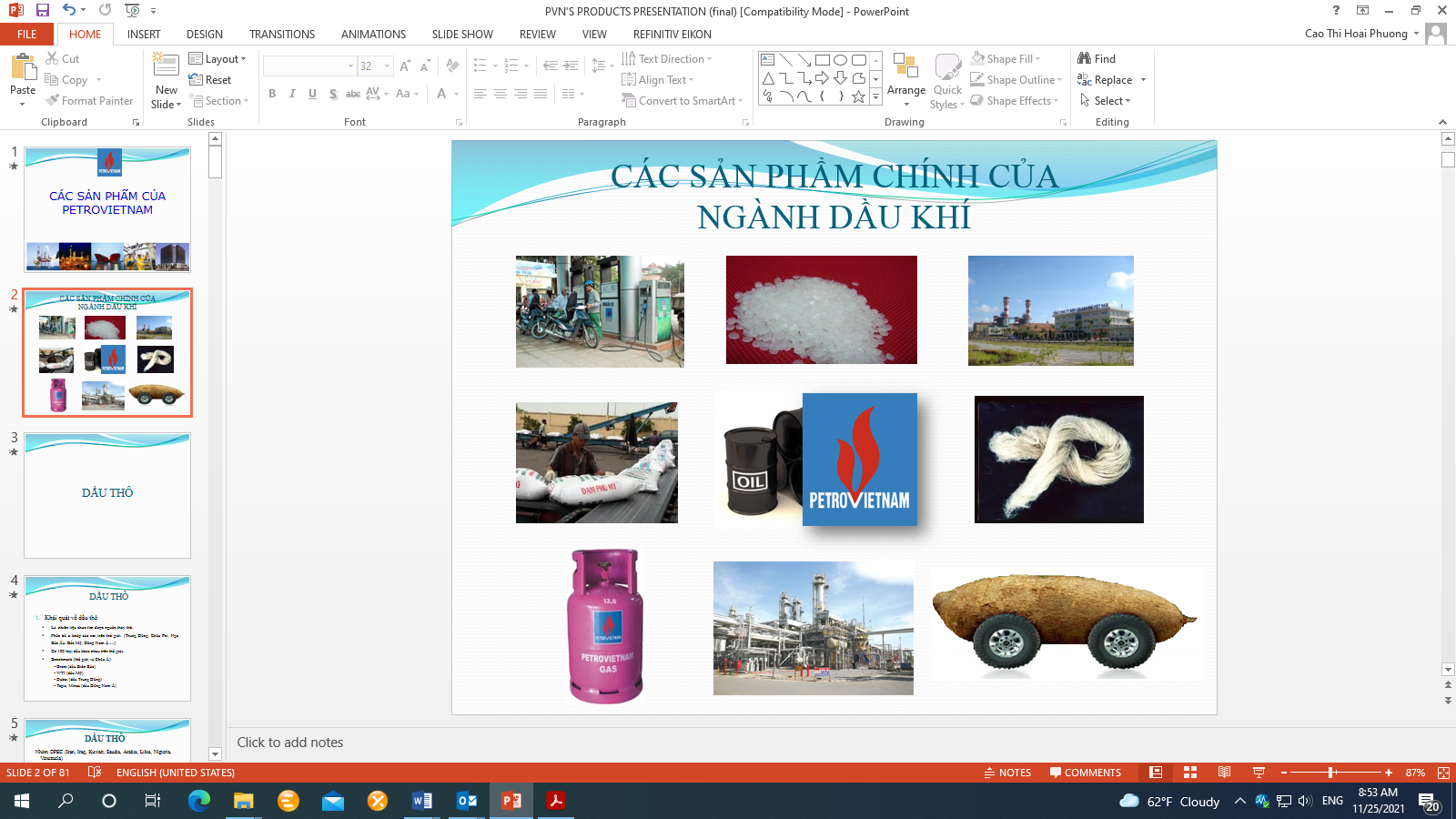Open the Arrange objects tool
Viewport: 1456px width, 819px height.
905,71
